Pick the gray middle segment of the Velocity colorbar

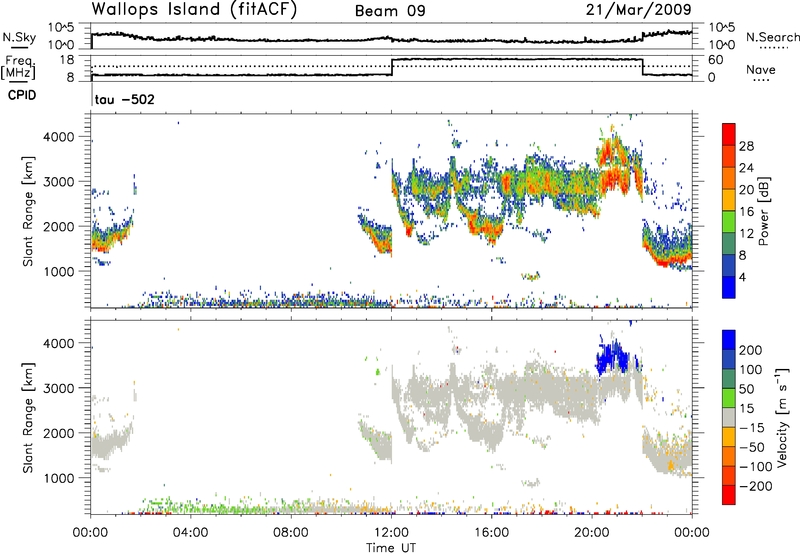tap(729, 417)
